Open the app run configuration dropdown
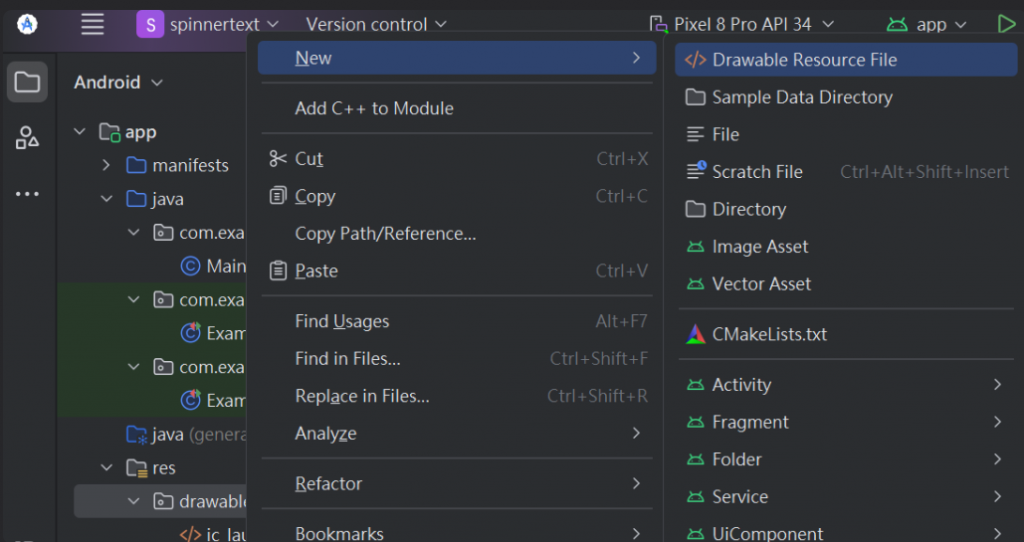Viewport: 1024px width, 542px height. (x=928, y=24)
